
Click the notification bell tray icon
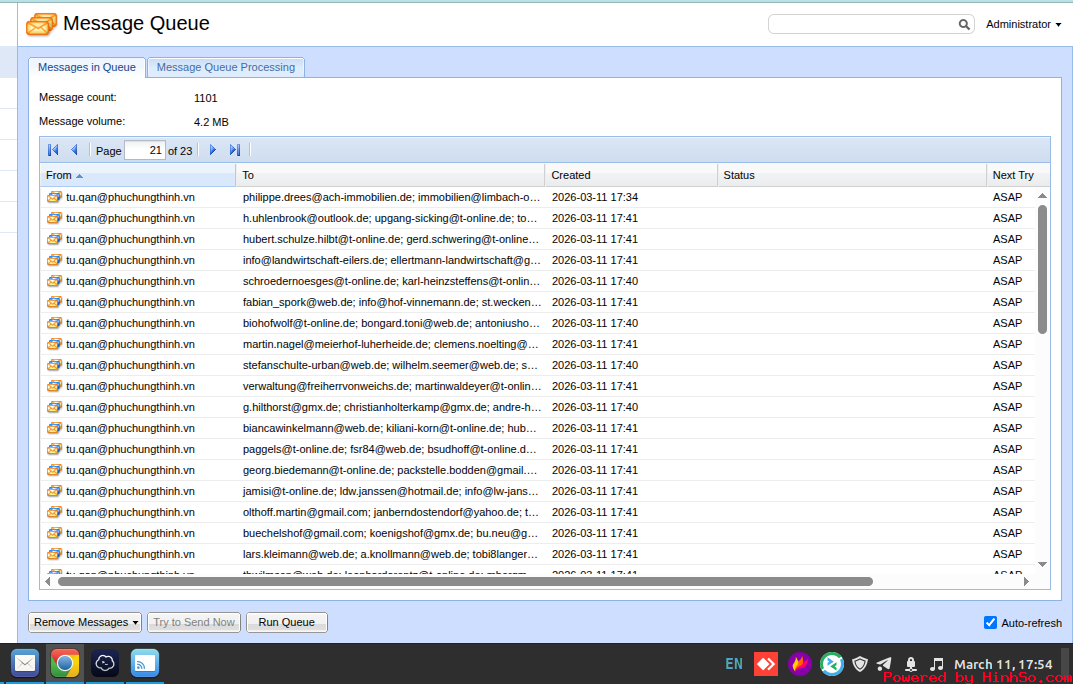coord(911,664)
